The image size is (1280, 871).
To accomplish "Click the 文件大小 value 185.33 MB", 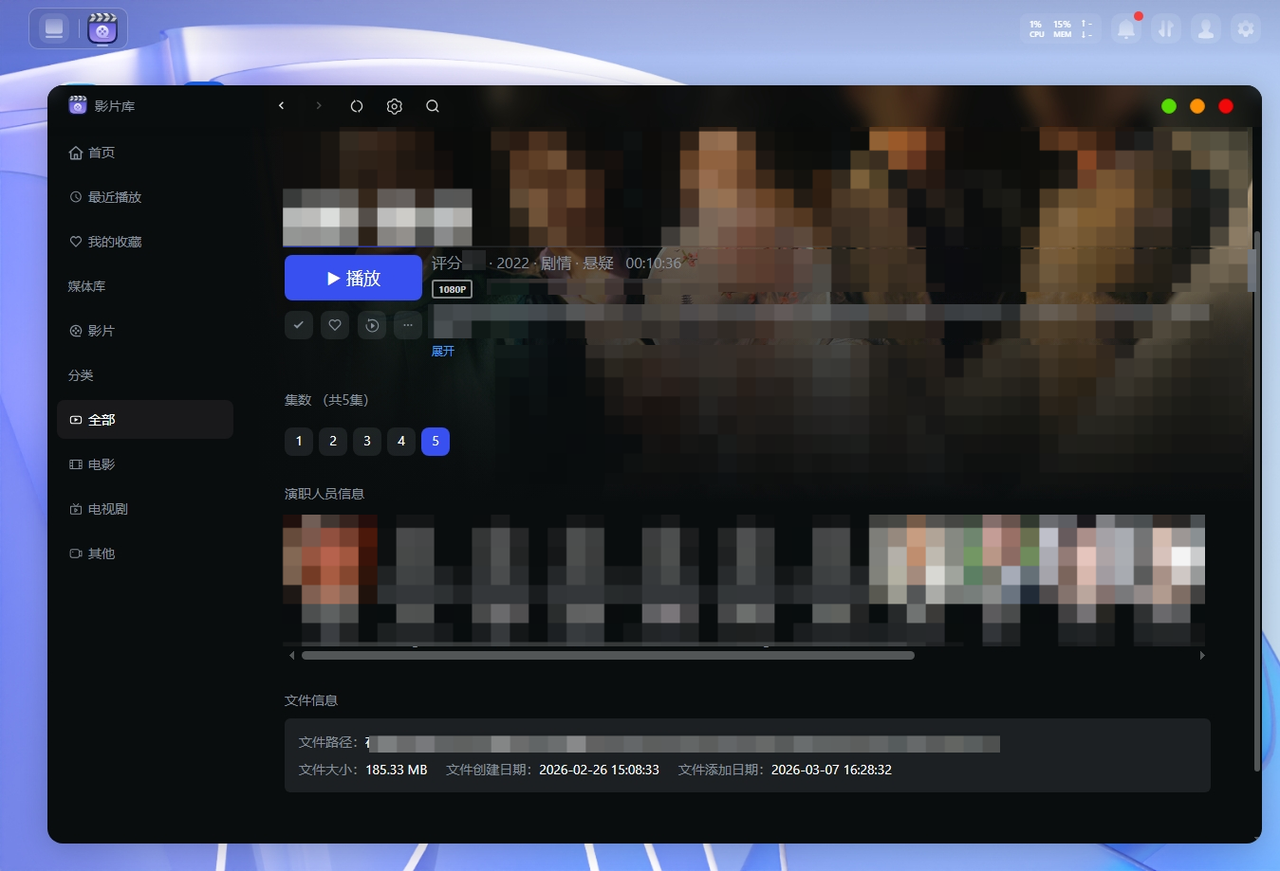I will click(396, 770).
